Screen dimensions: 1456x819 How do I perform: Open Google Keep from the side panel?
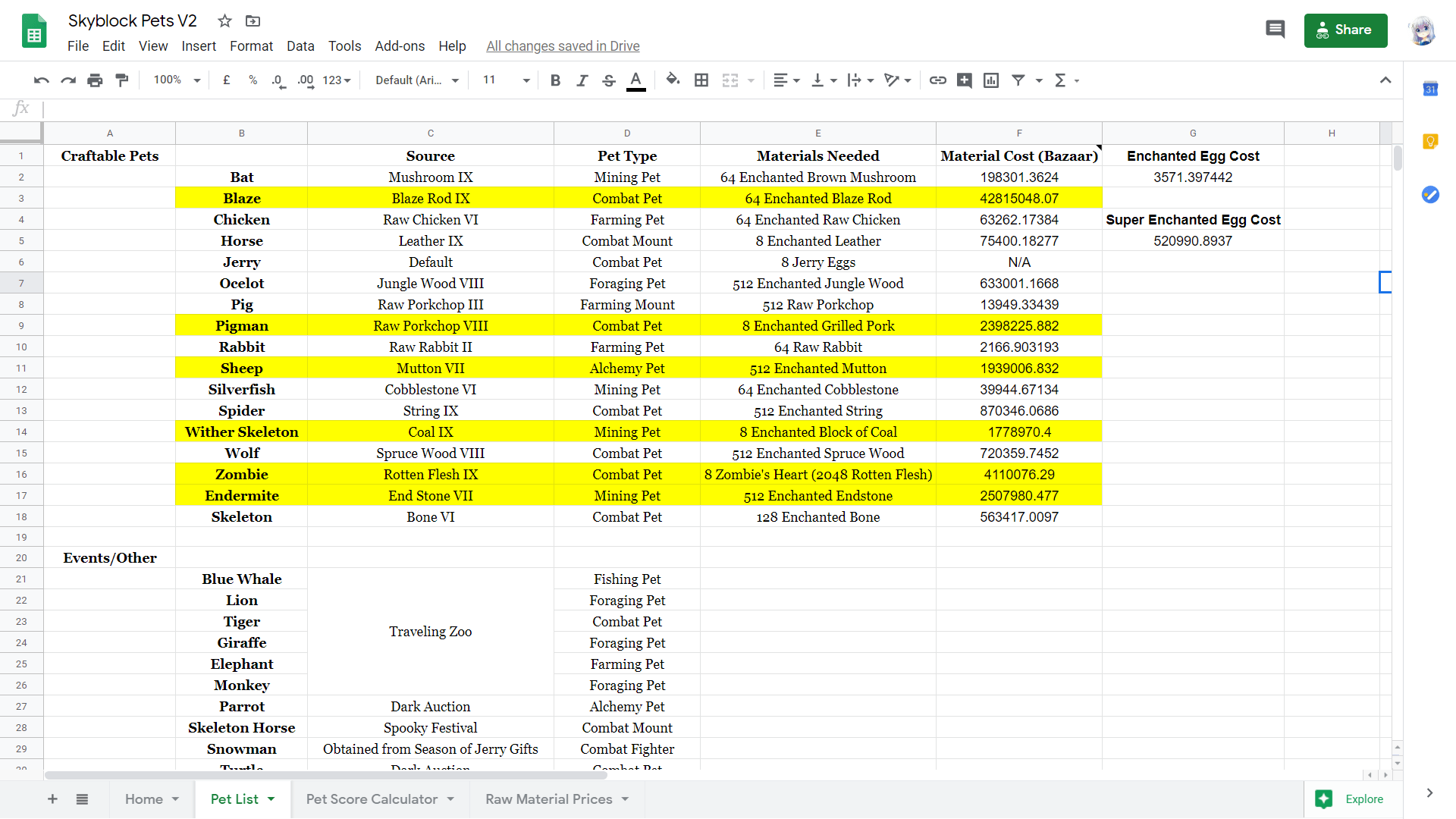point(1430,142)
